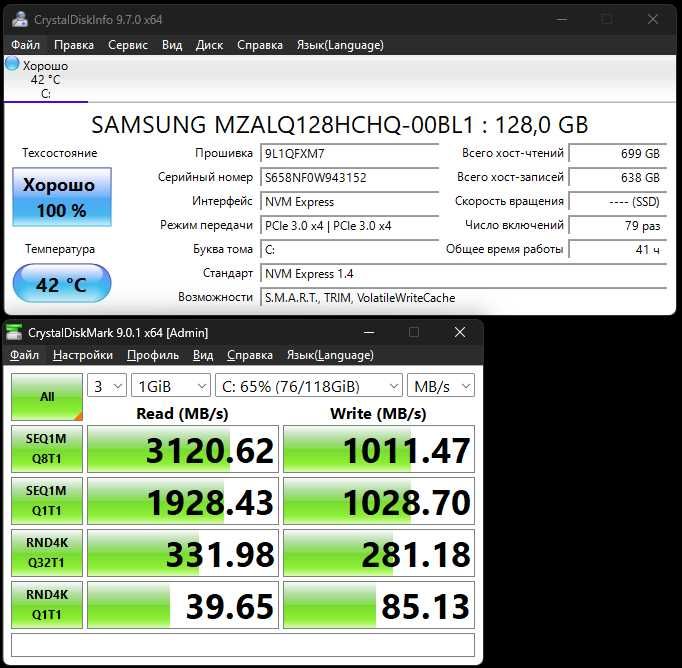Click the Техсостояние label
Image resolution: width=682 pixels, height=668 pixels.
(x=60, y=153)
